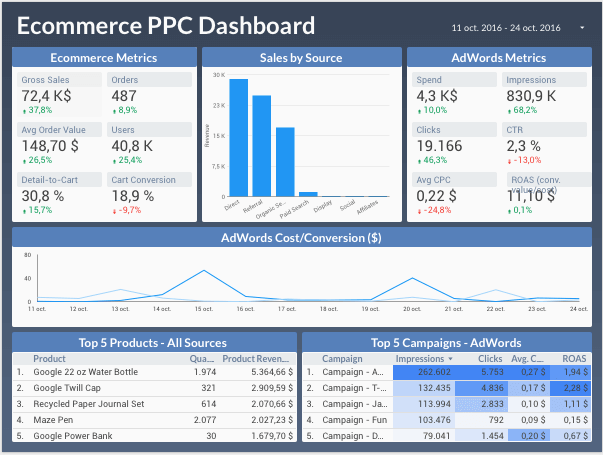Select the Spend 4,3 K$ value
603x455 pixels.
click(x=437, y=96)
